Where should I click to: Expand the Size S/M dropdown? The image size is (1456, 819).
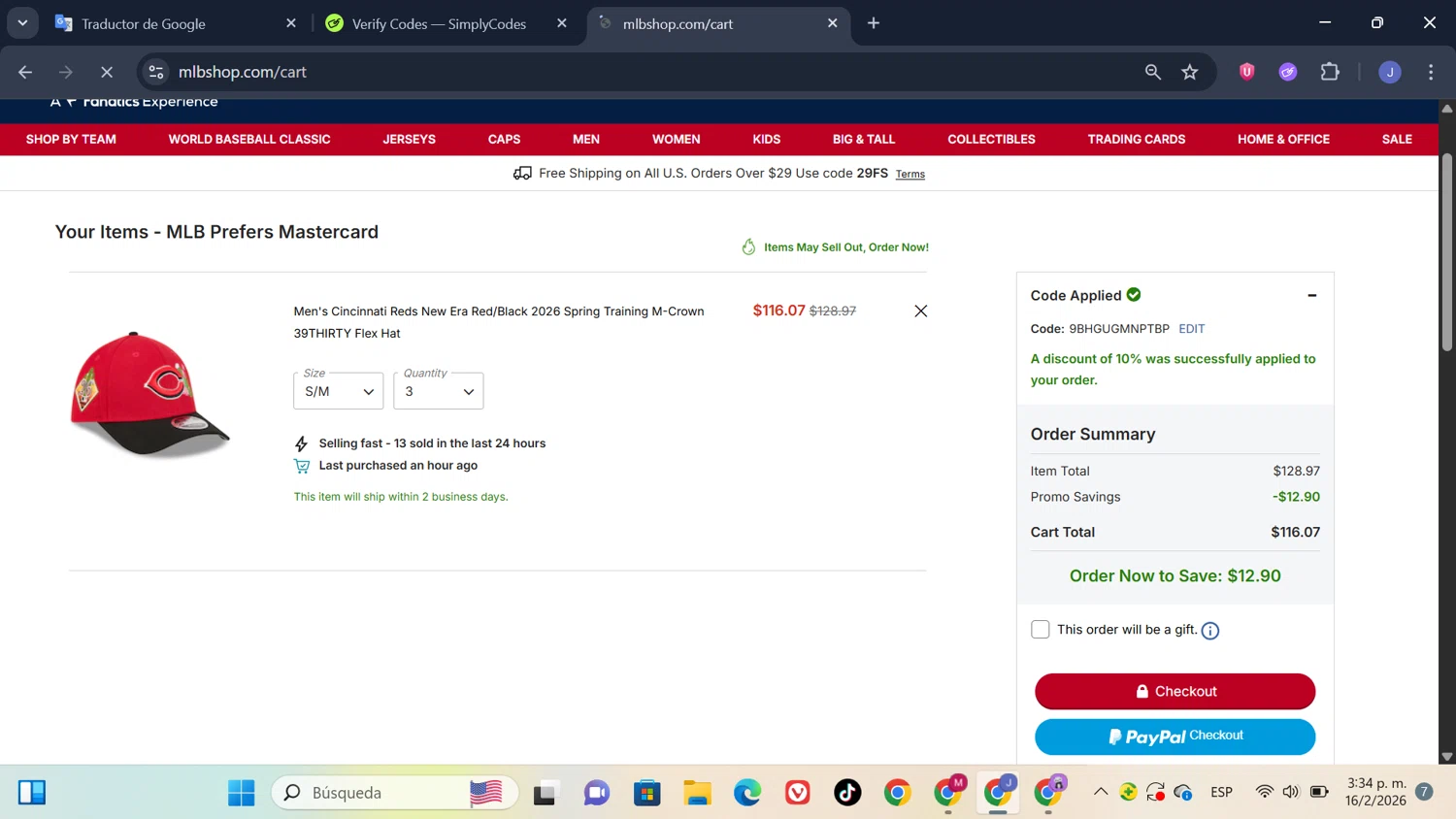pos(338,391)
